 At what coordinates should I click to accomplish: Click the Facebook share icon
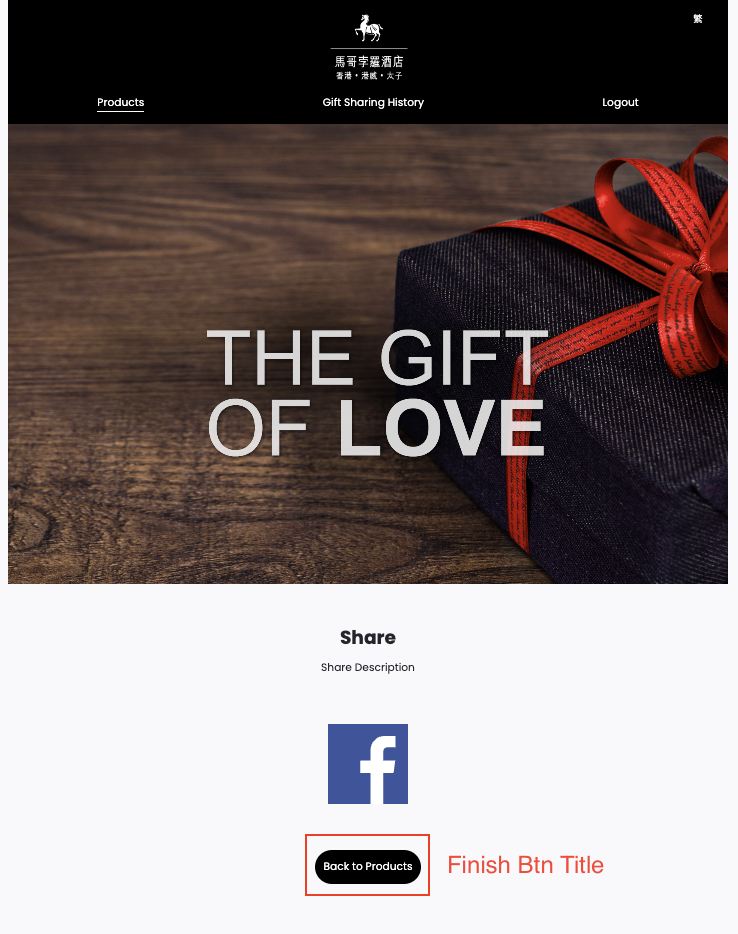[368, 764]
